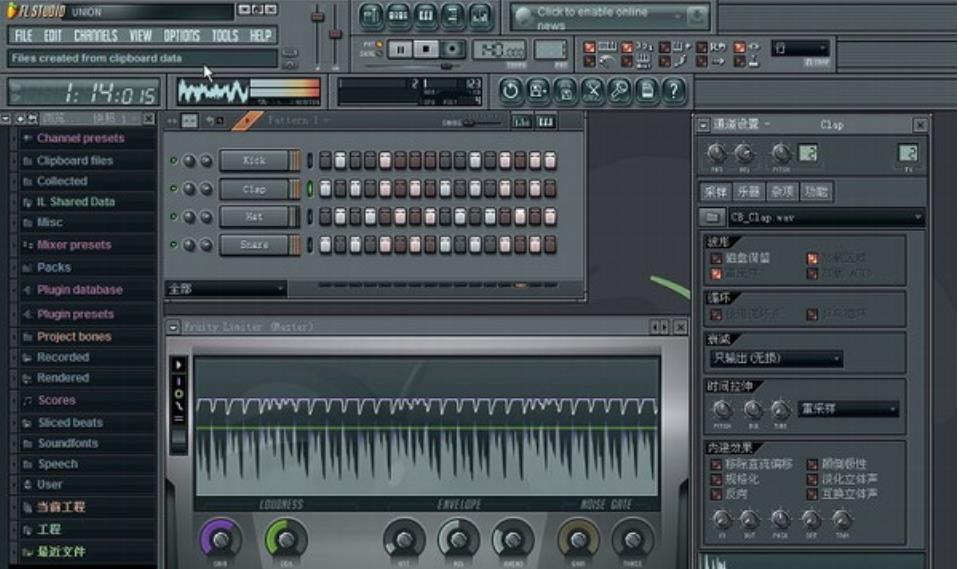Open the browser view button
This screenshot has height=569, width=959.
click(x=453, y=15)
